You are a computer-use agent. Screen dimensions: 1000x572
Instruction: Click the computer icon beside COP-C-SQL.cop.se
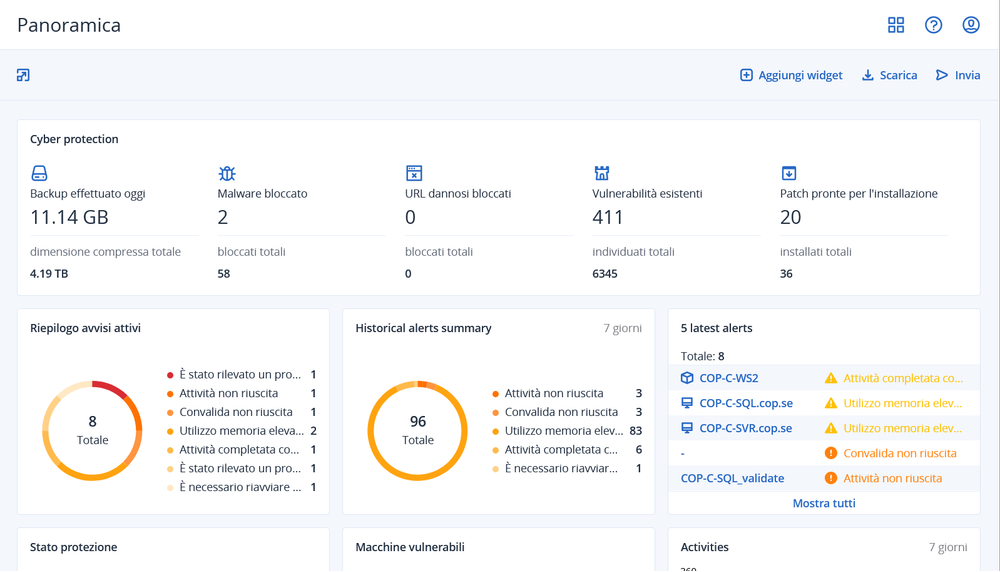687,403
